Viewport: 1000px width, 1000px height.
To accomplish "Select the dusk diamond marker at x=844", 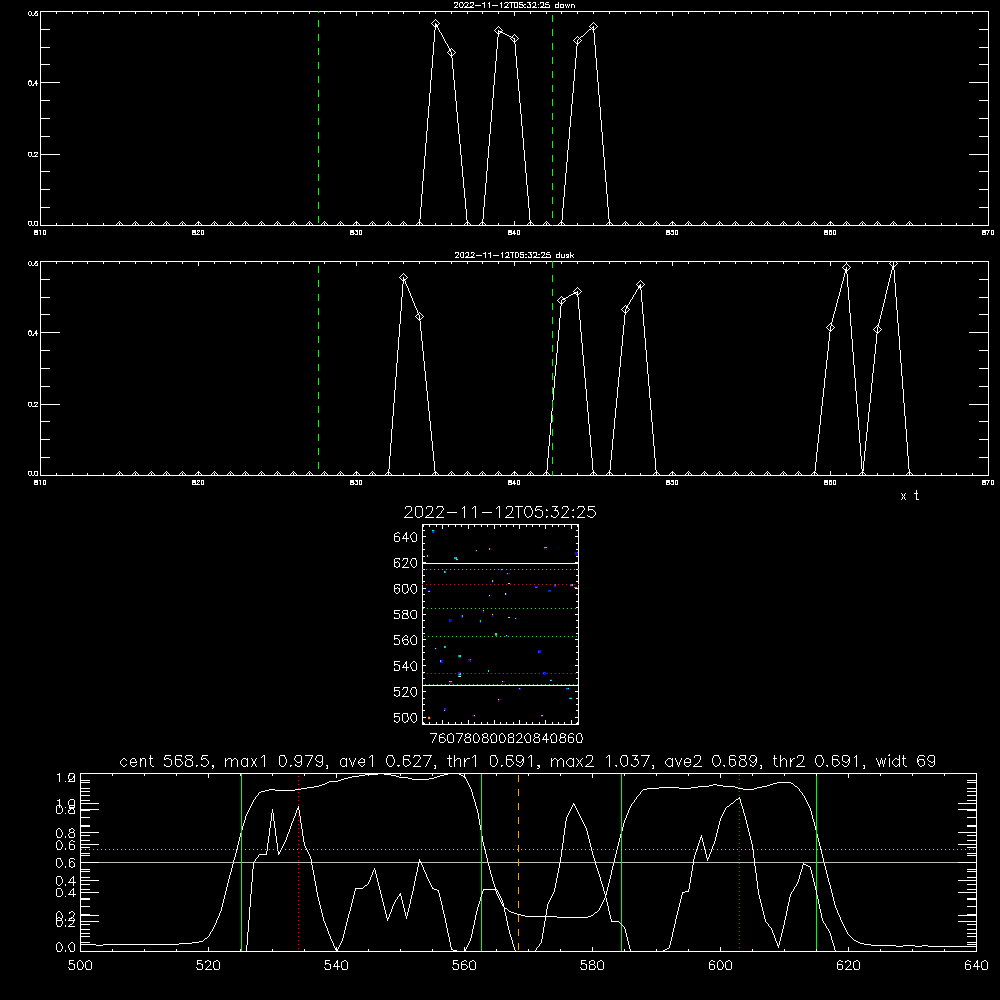I will tap(578, 292).
